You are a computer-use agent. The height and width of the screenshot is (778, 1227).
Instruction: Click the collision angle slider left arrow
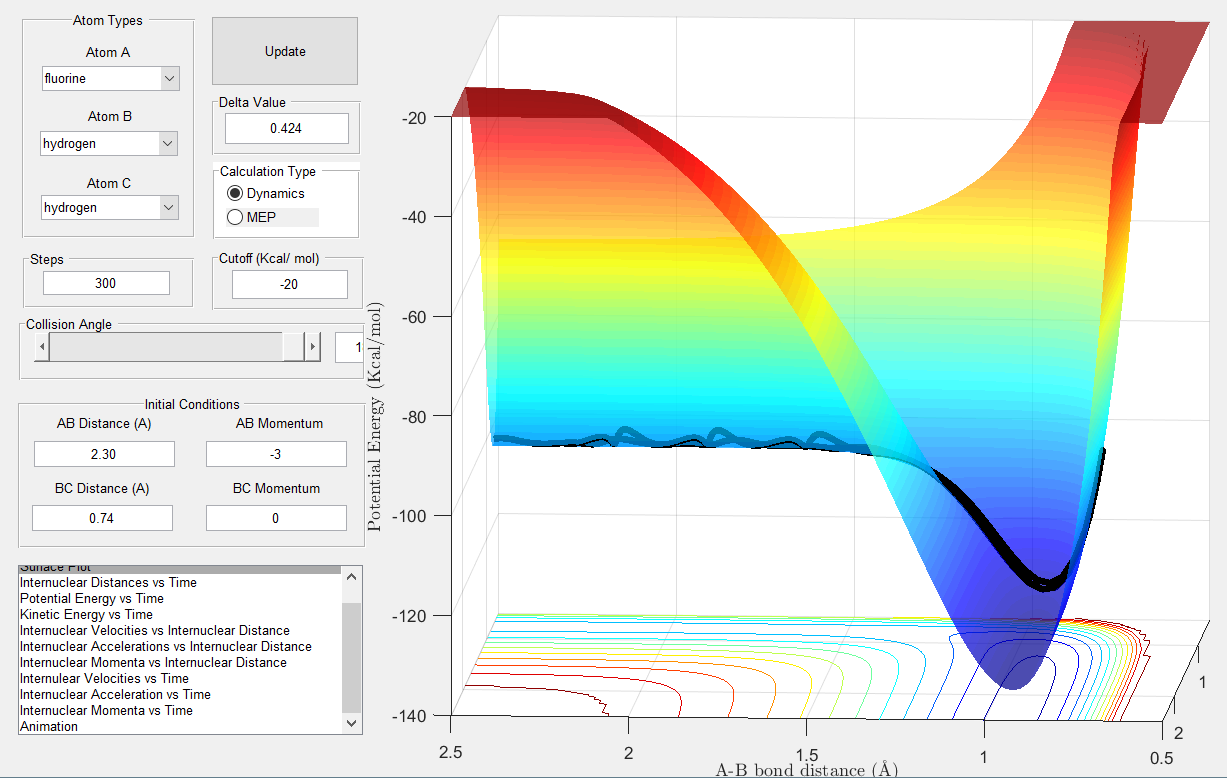pos(41,347)
